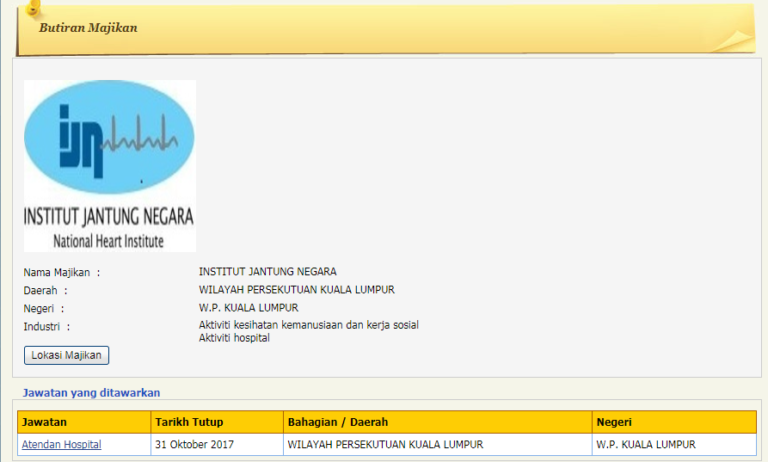Screen dimensions: 768x462
Task: Select the Tarikh Tutup column header
Action: pos(217,422)
